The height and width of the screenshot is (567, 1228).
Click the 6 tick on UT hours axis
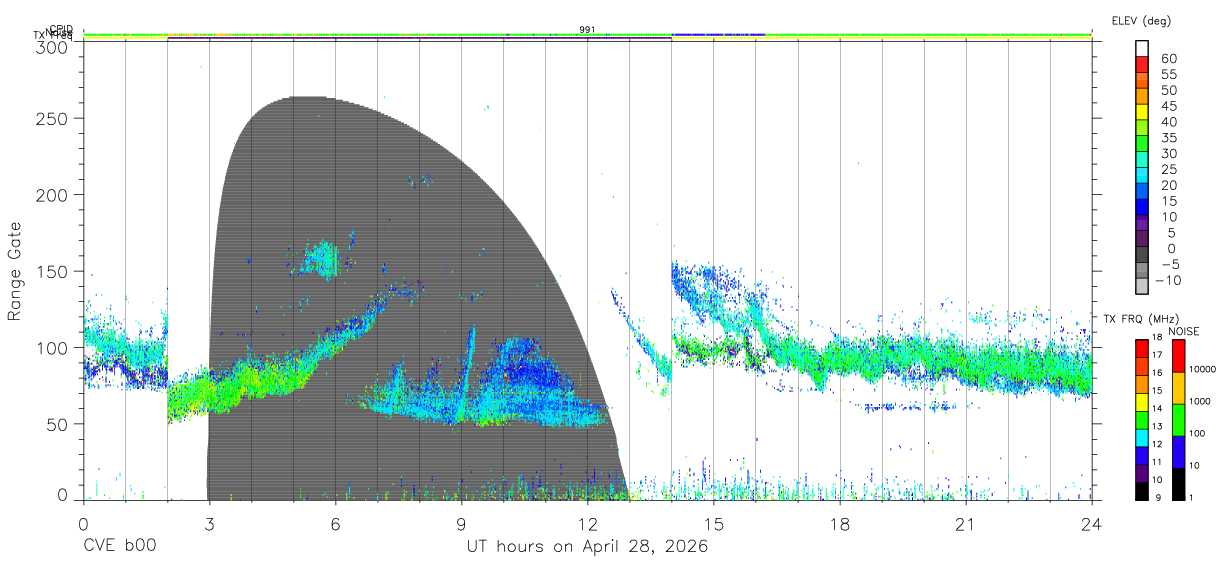(x=335, y=525)
